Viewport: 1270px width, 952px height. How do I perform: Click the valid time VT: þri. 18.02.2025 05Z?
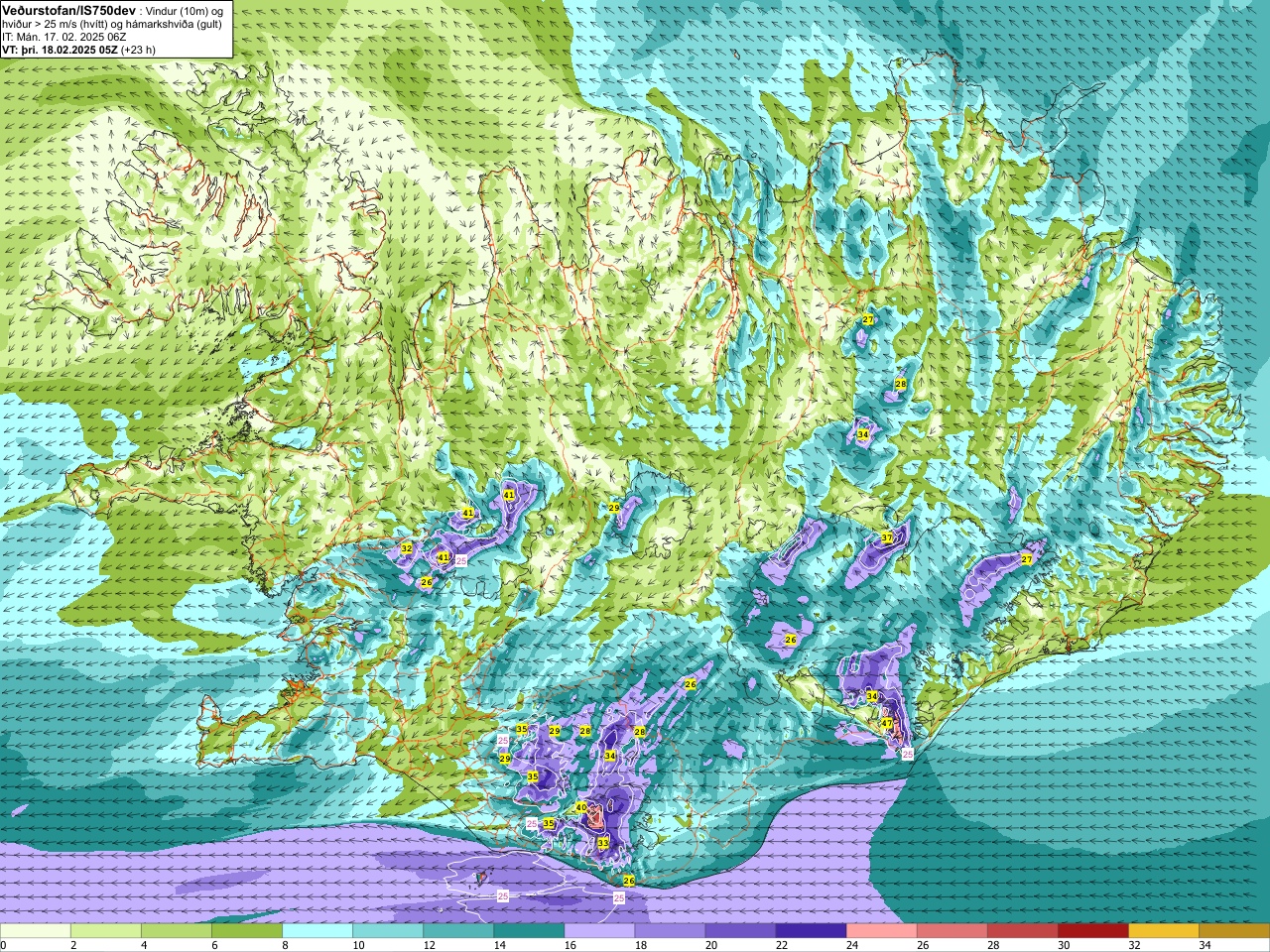(59, 49)
